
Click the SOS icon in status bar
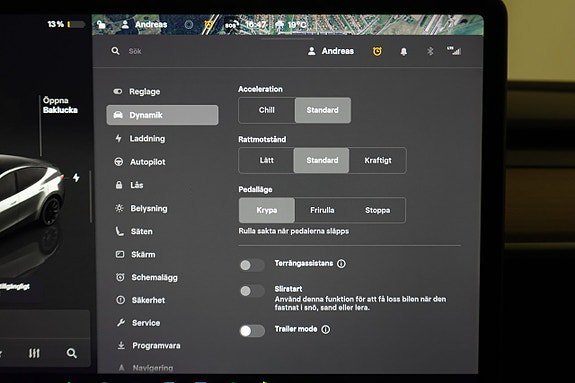pyautogui.click(x=231, y=25)
